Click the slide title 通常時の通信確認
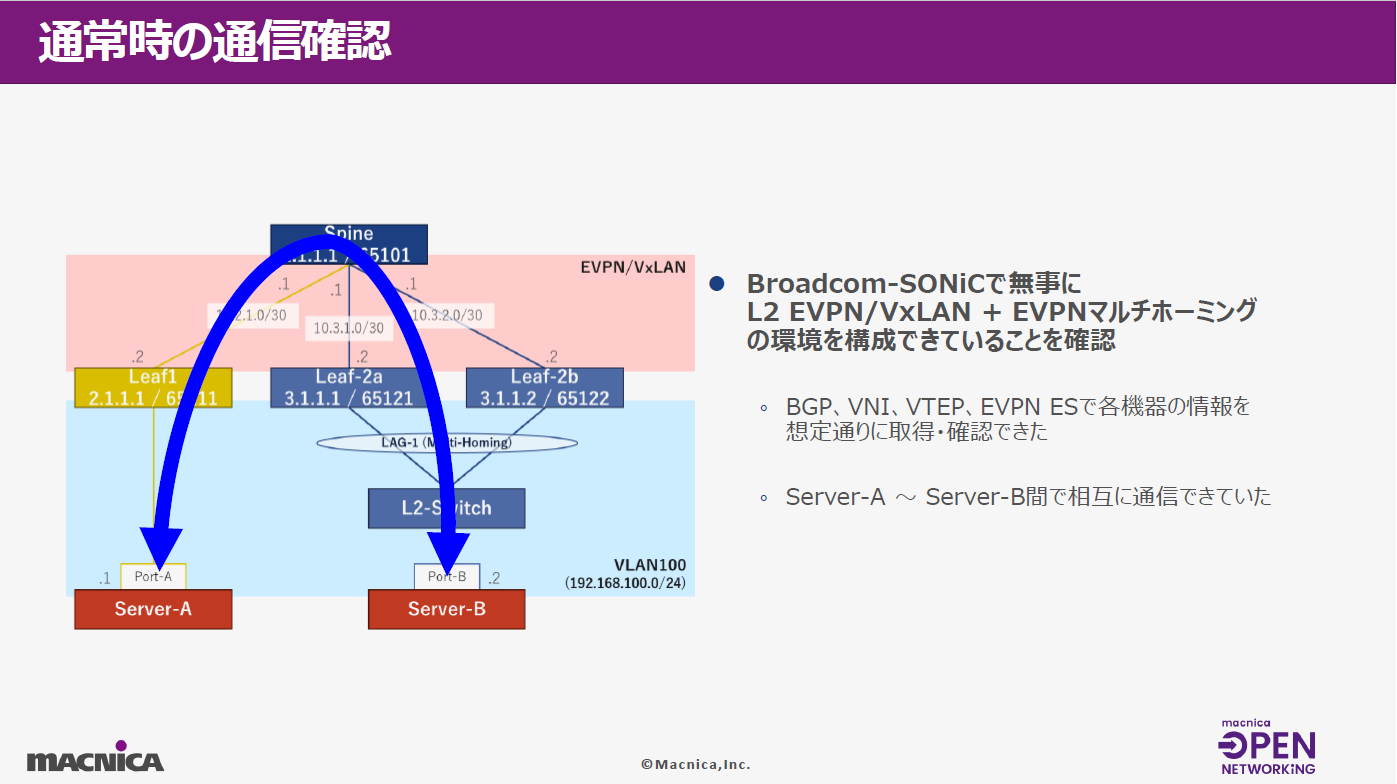Screen dimensions: 1397x784 click(x=213, y=43)
